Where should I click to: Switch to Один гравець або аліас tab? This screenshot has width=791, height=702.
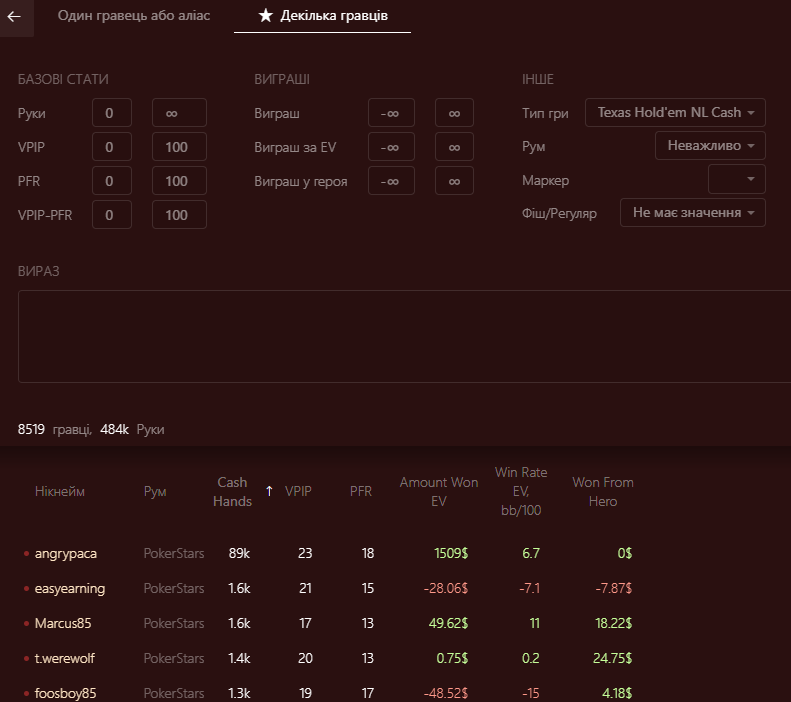click(x=134, y=16)
